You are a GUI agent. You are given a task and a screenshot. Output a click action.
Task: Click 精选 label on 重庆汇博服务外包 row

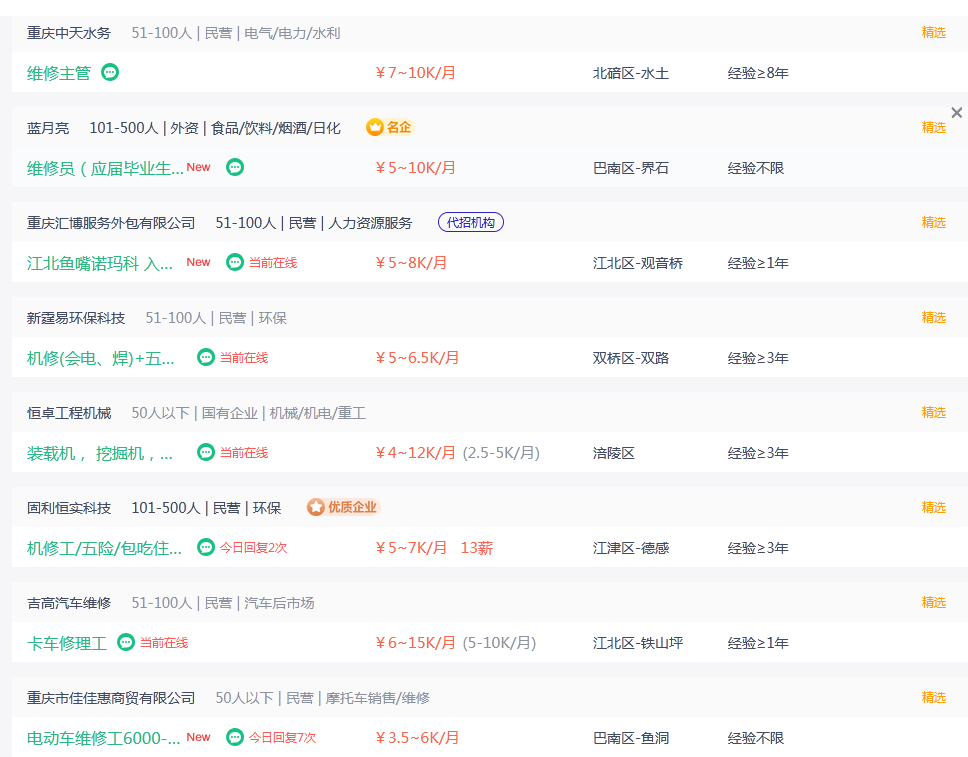[933, 222]
